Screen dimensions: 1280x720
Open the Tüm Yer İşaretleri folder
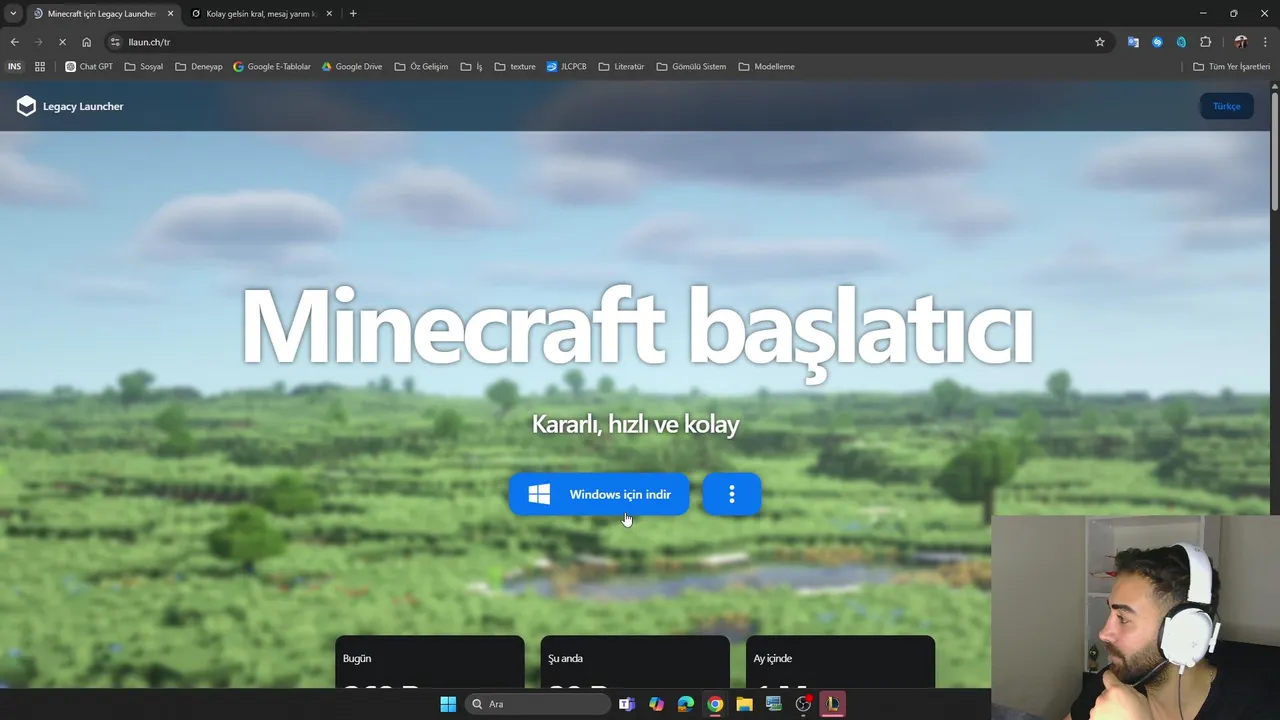(1232, 67)
